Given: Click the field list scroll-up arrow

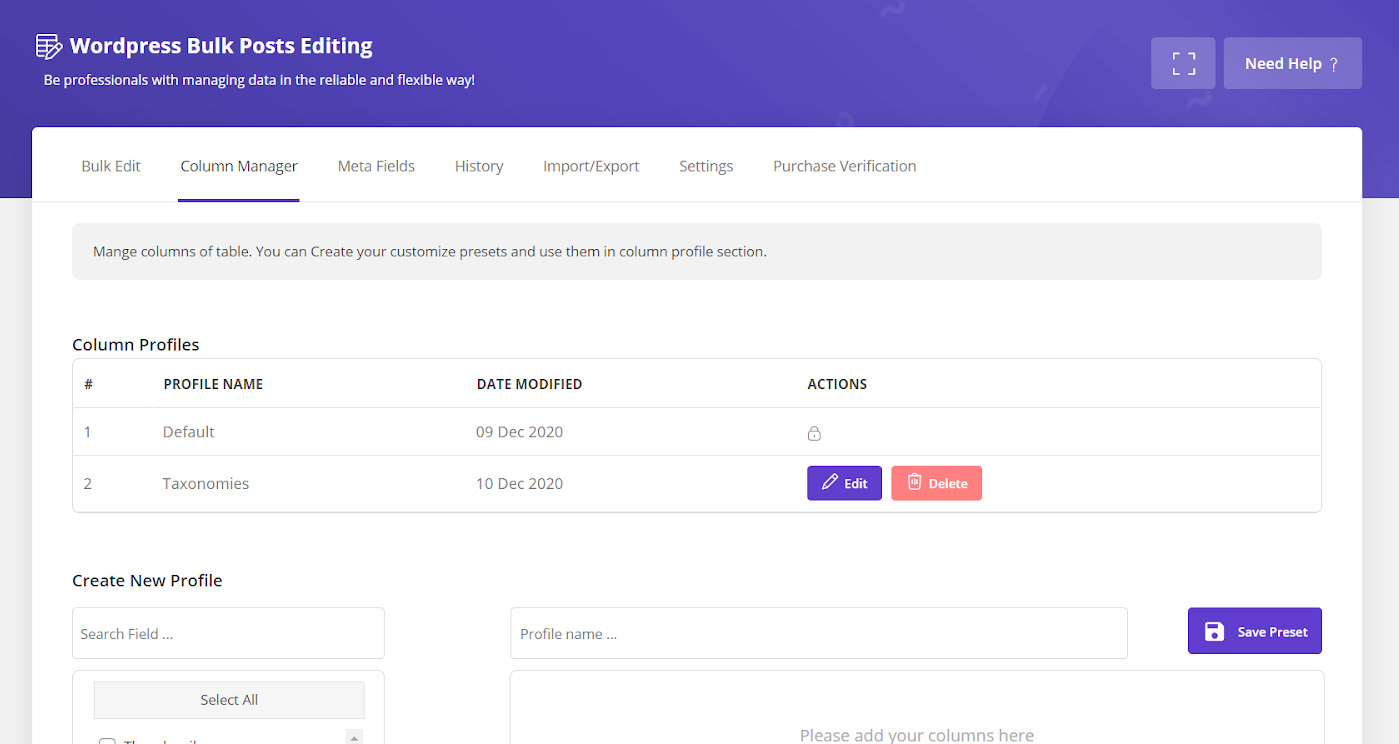Looking at the screenshot, I should click(354, 738).
